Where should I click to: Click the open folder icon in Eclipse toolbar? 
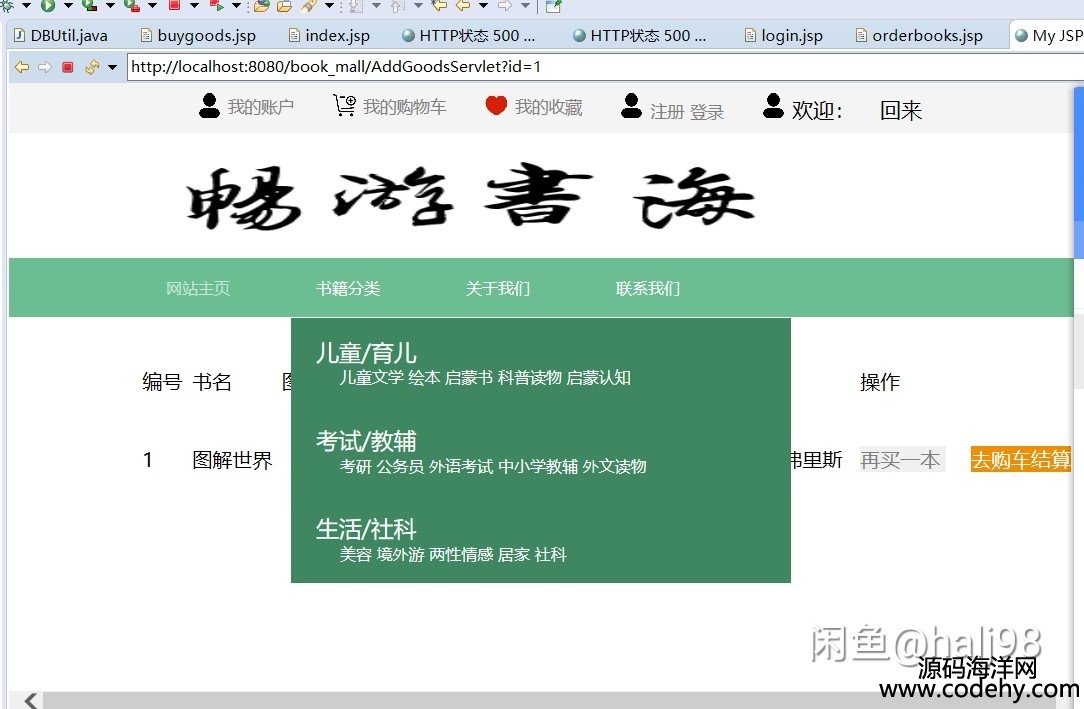[261, 6]
